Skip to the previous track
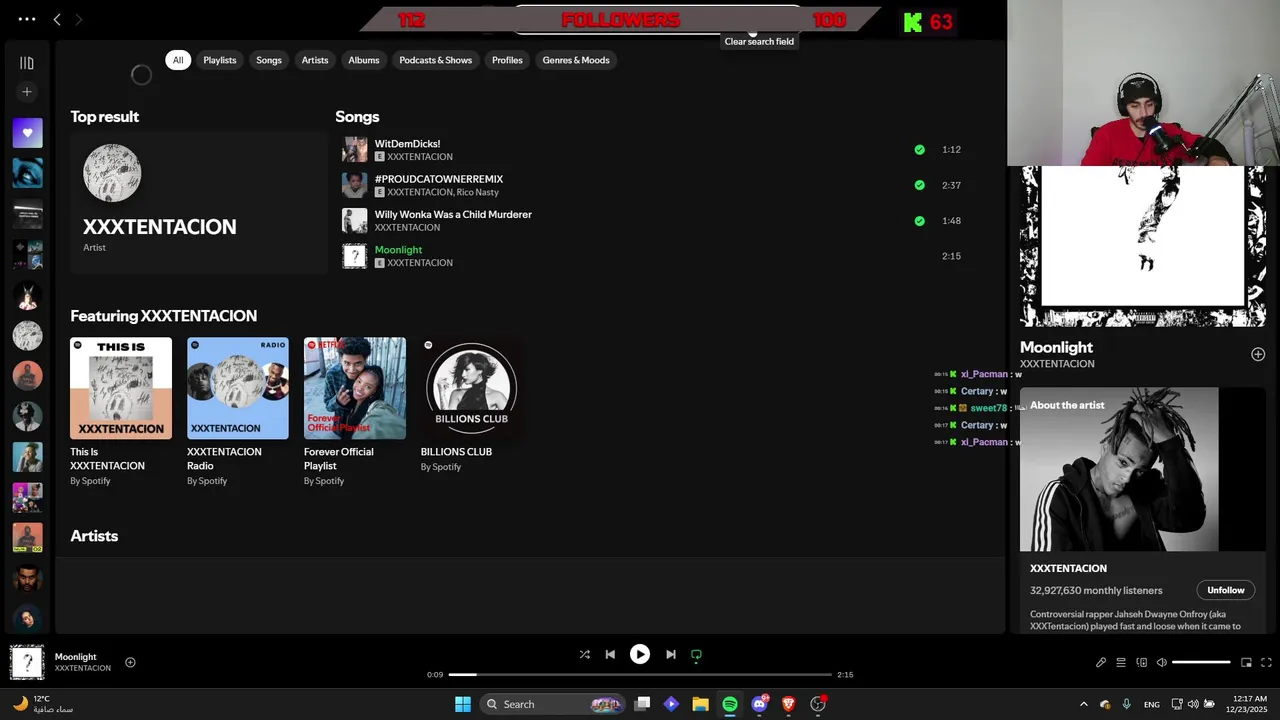Screen dimensions: 1280x720 [x=610, y=654]
